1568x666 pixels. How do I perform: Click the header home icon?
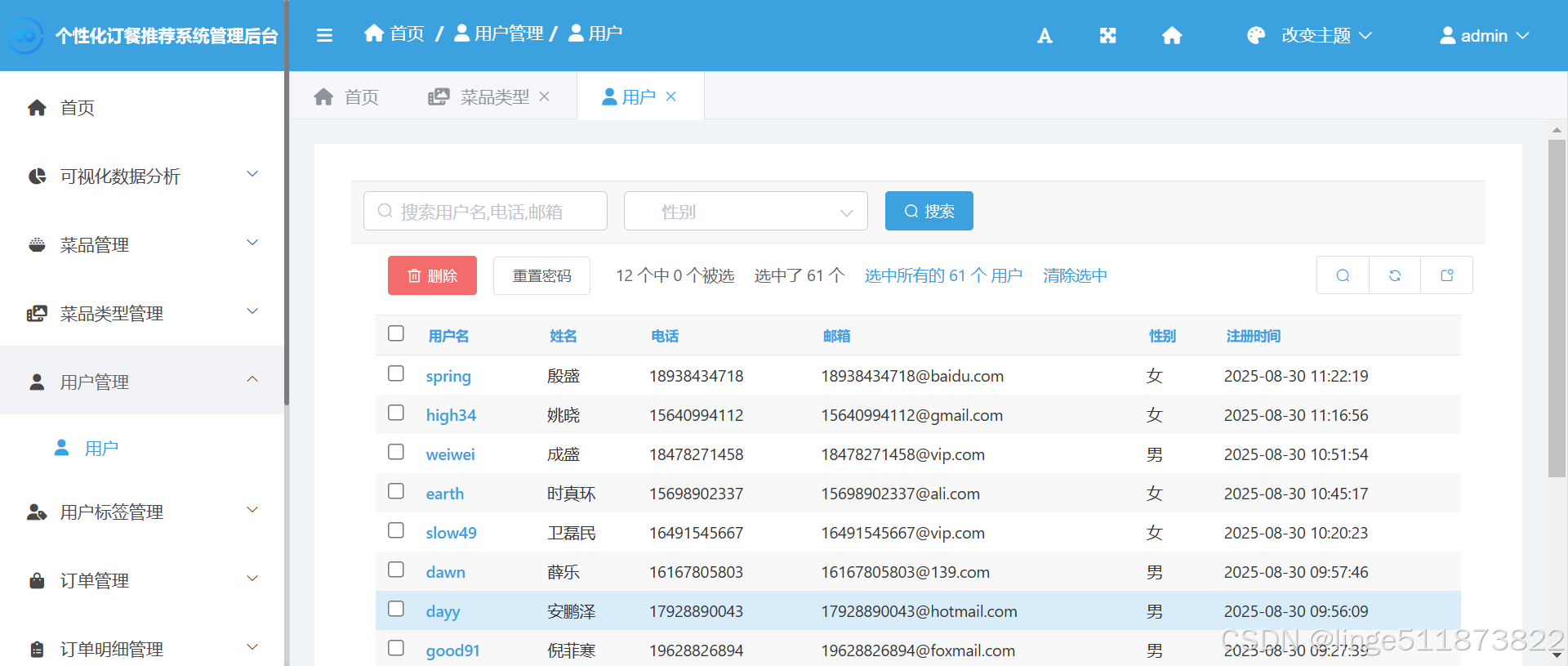coord(1172,35)
